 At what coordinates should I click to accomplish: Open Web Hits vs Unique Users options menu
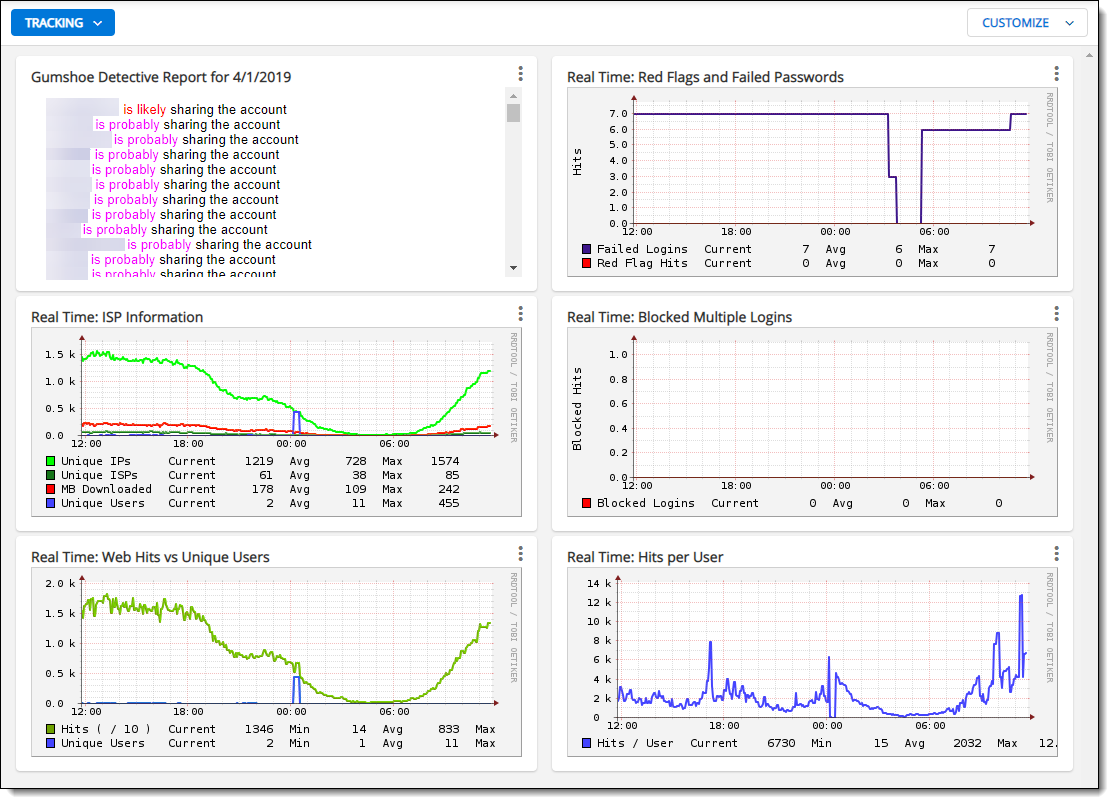tap(521, 554)
